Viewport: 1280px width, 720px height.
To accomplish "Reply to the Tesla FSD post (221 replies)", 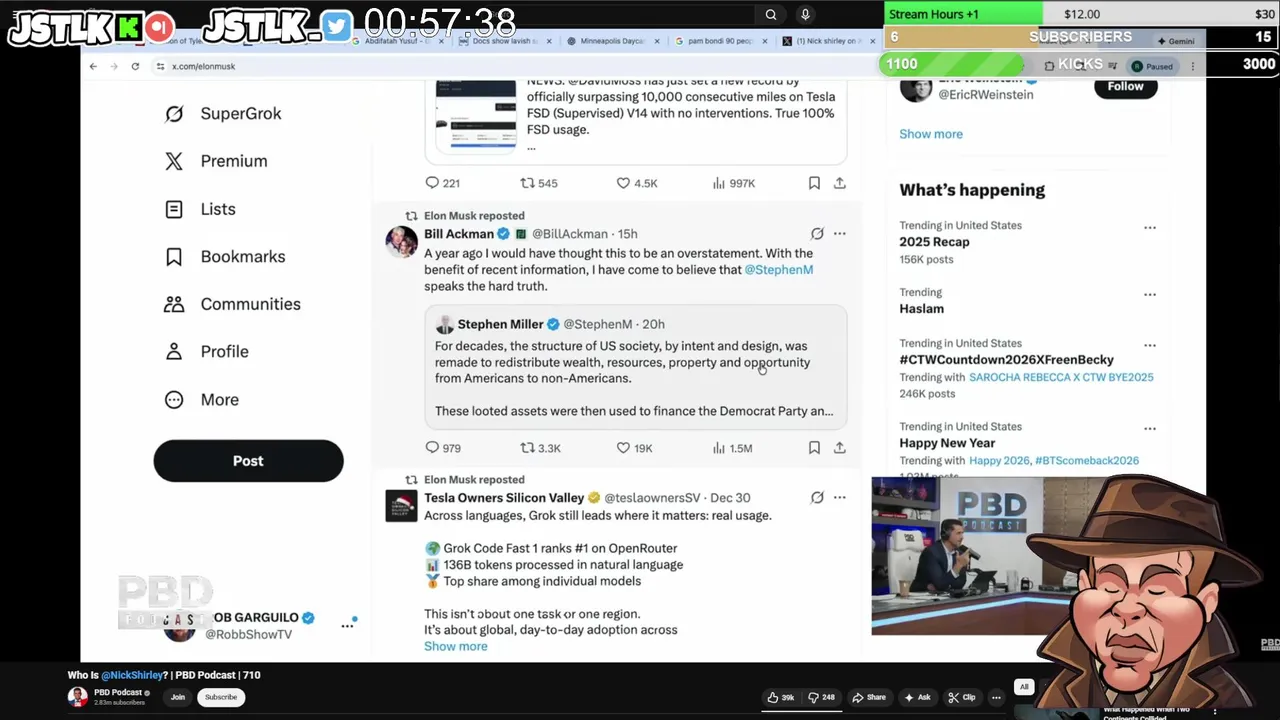I will pos(442,183).
